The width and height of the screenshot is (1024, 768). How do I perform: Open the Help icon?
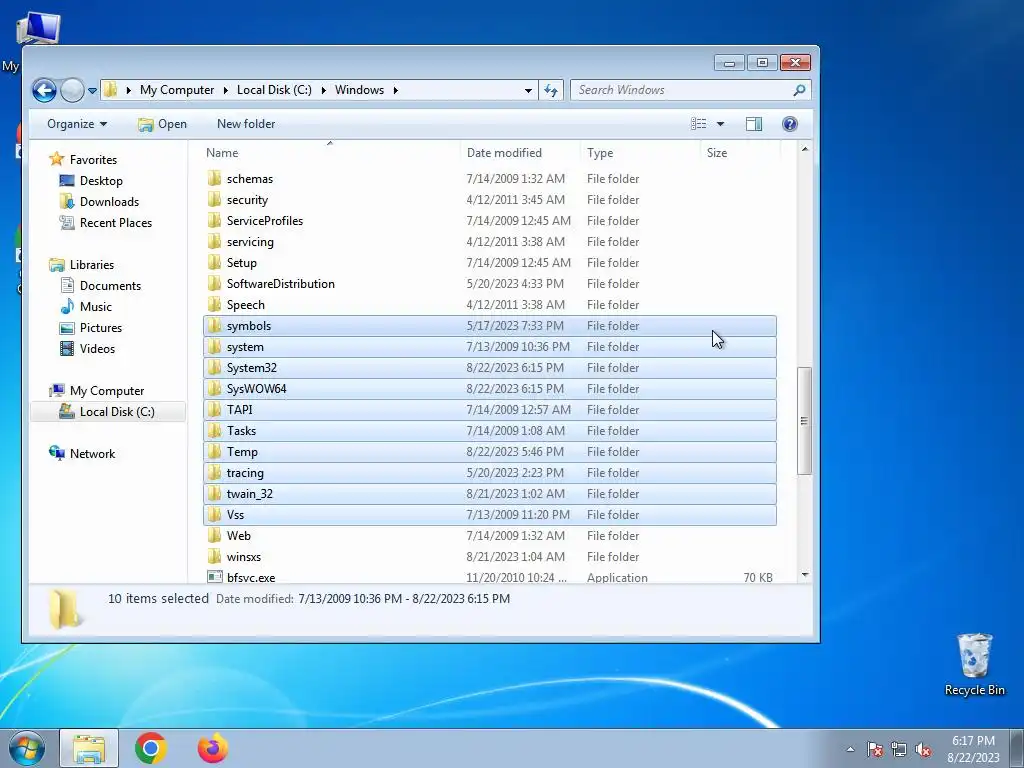click(x=790, y=124)
